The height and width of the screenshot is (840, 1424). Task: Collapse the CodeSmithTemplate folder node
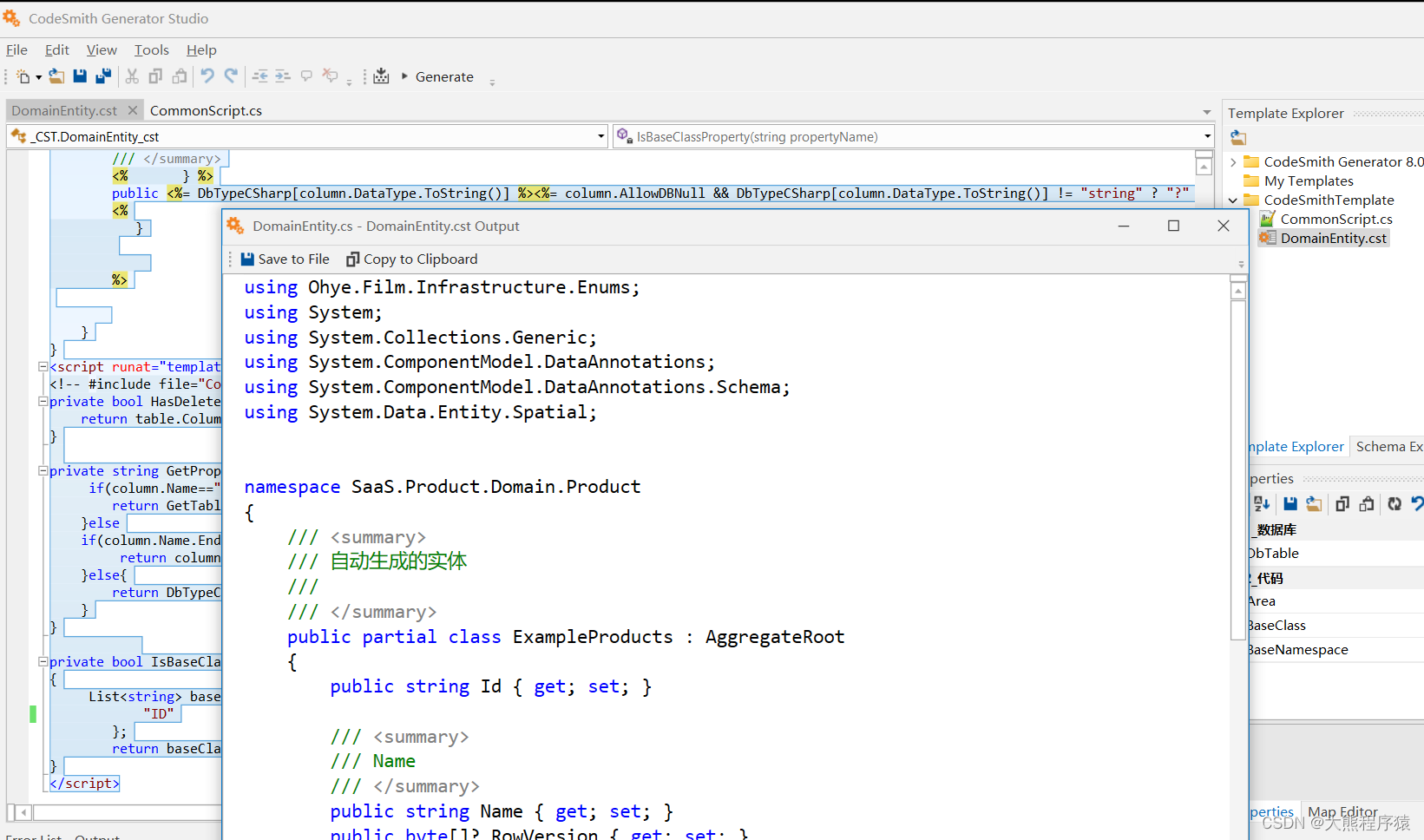pos(1233,200)
